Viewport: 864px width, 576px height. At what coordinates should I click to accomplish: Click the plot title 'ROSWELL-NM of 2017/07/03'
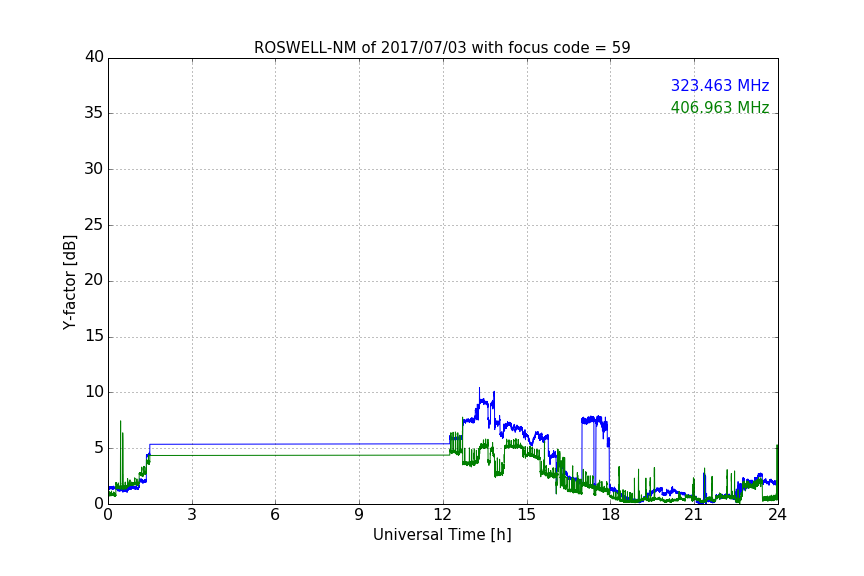442,48
